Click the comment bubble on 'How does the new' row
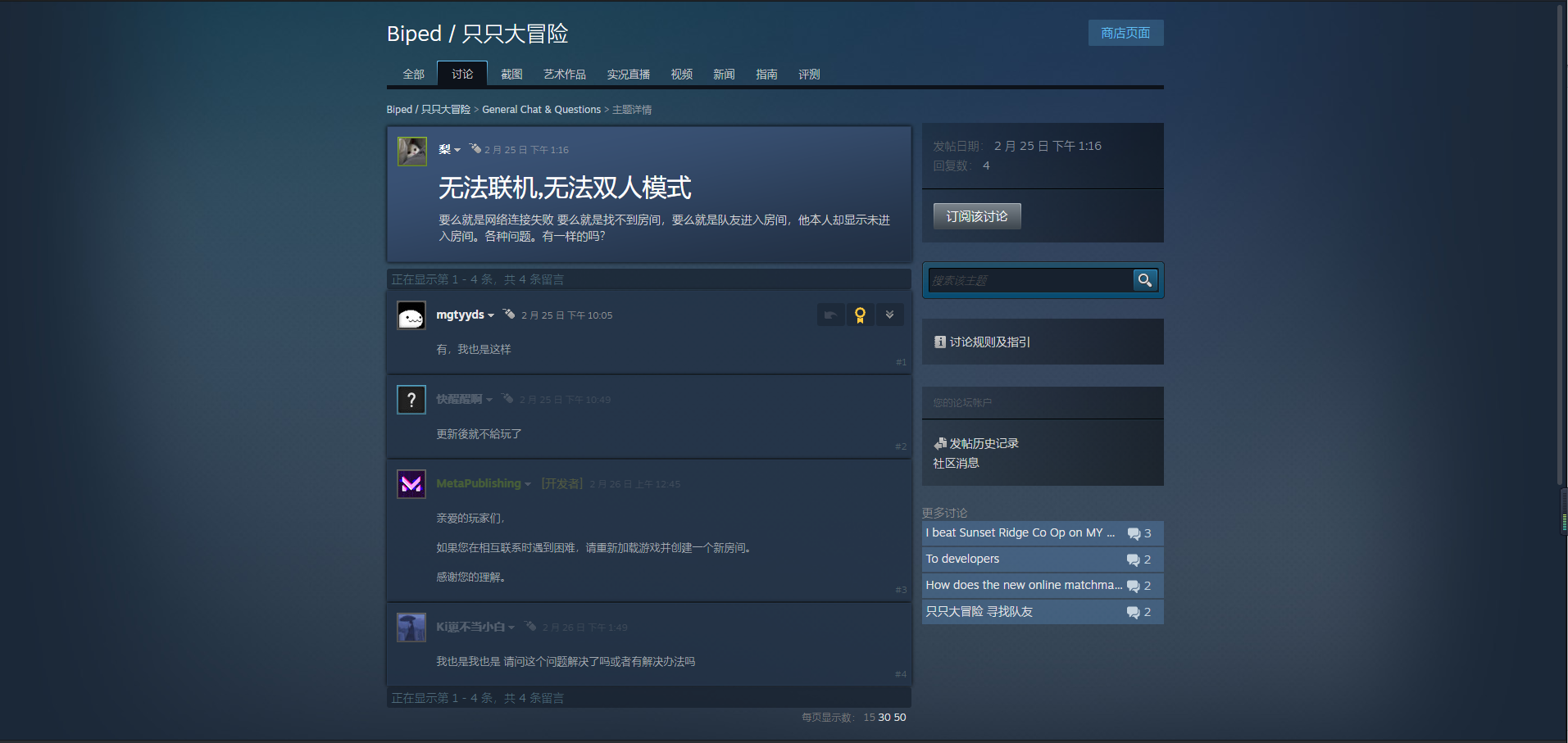This screenshot has height=743, width=1568. tap(1133, 586)
